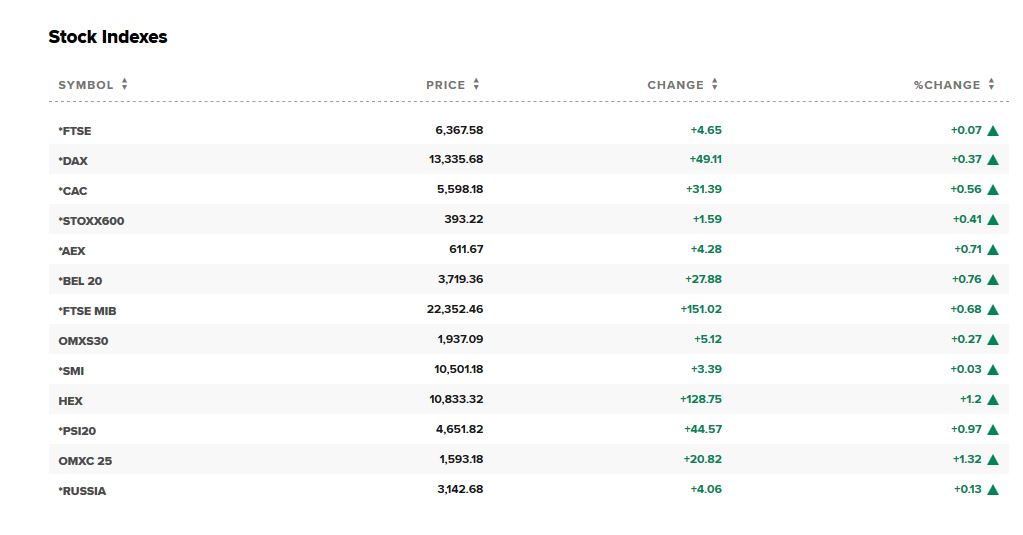Image resolution: width=1023 pixels, height=535 pixels.
Task: Click the green up arrow in PSI20 row
Action: 993,430
